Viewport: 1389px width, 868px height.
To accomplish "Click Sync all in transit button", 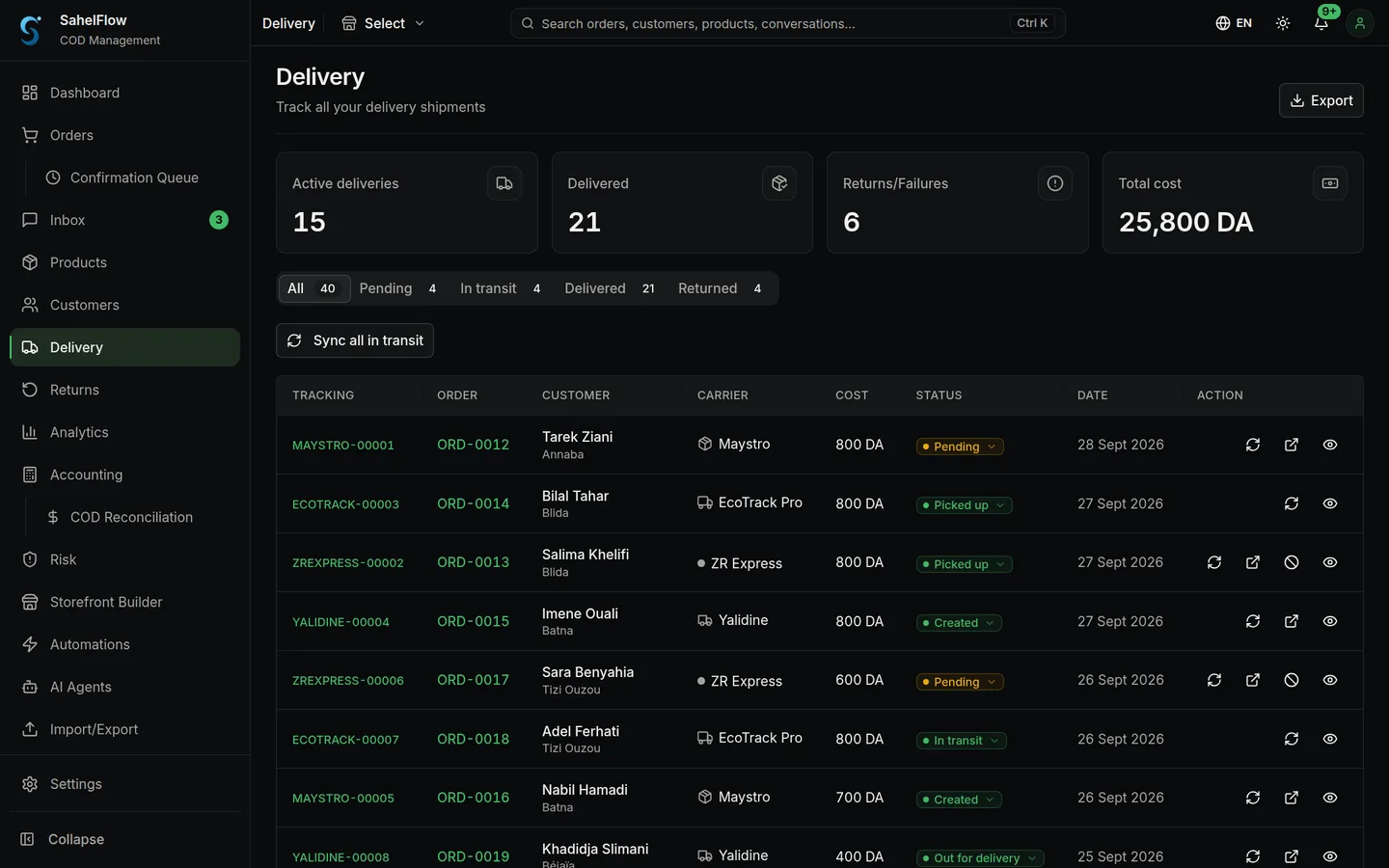I will pos(355,340).
